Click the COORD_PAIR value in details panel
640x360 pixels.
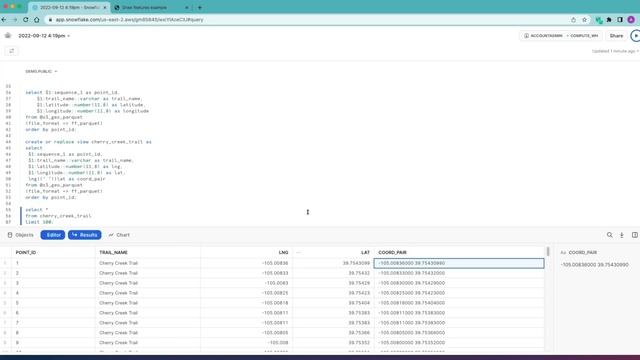(595, 265)
